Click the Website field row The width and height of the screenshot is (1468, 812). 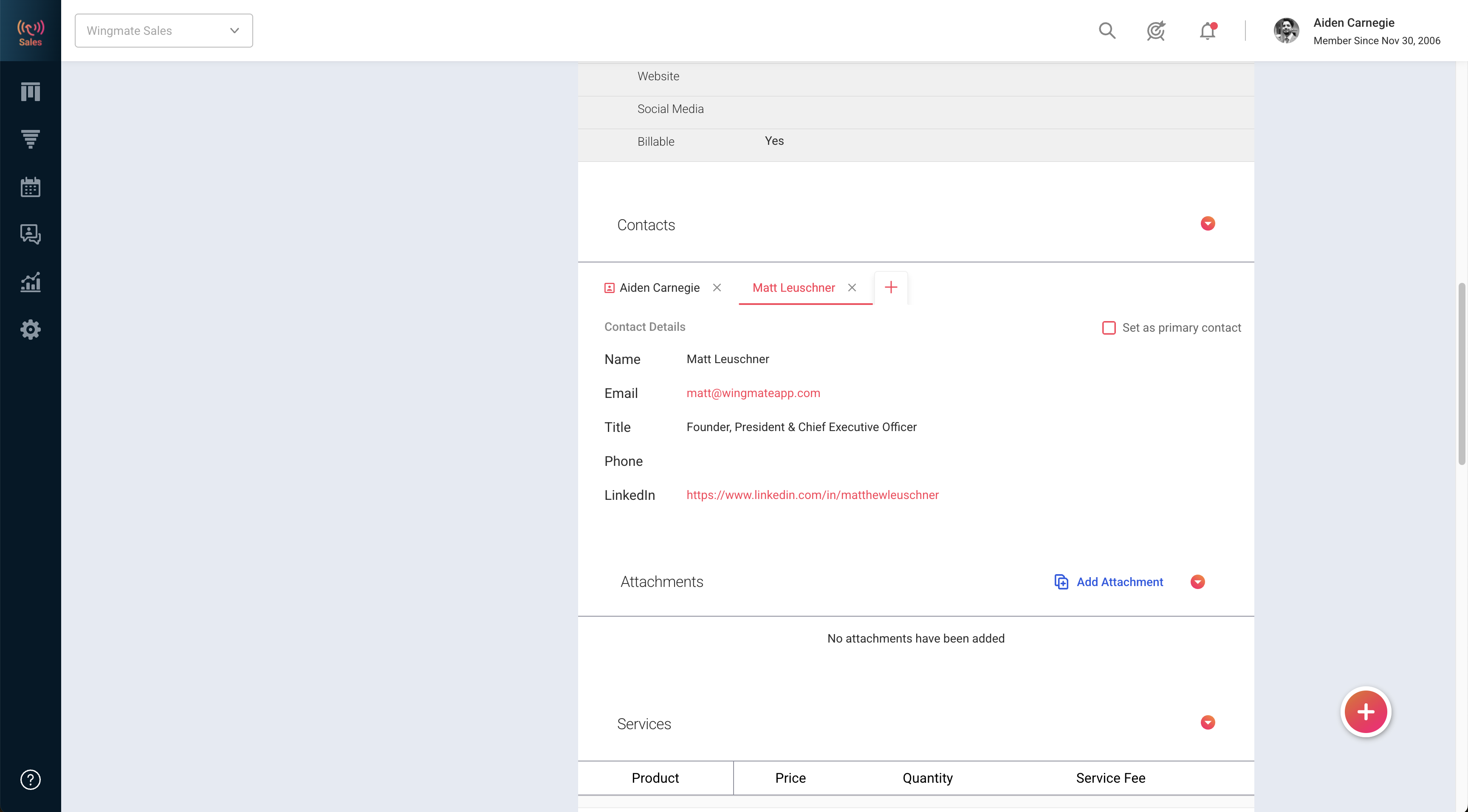pyautogui.click(x=916, y=79)
